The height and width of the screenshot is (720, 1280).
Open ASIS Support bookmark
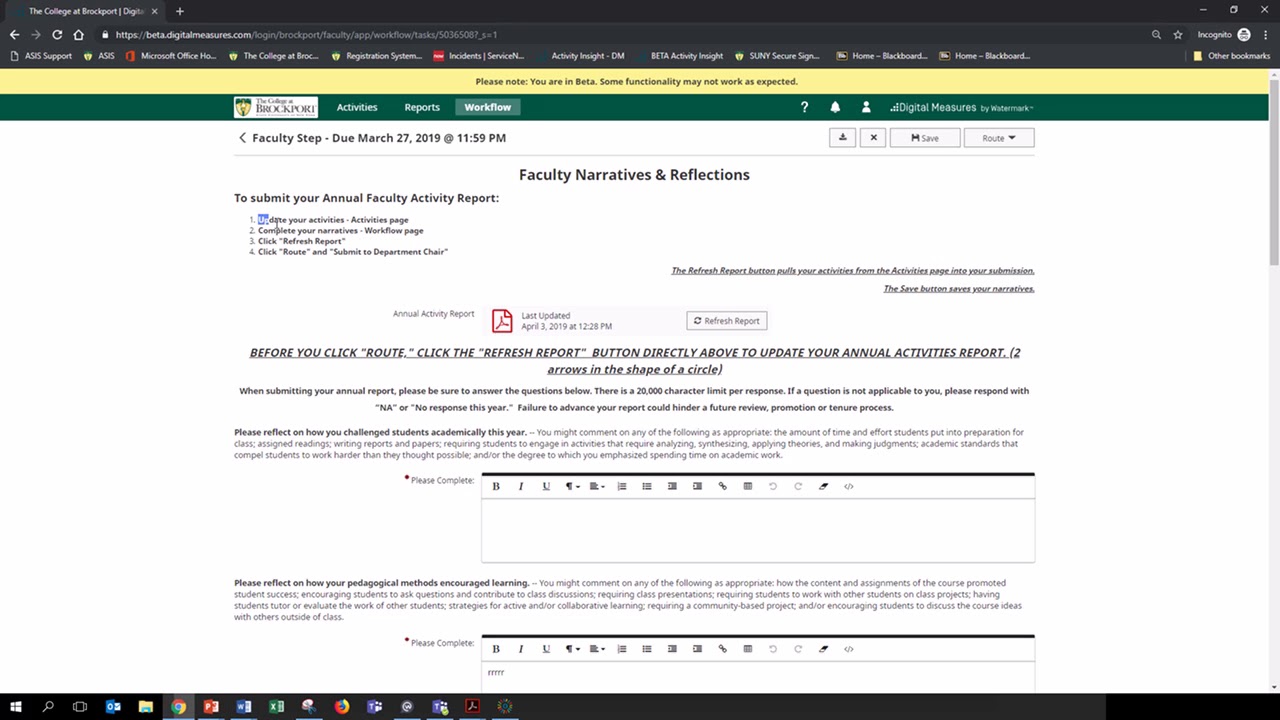pos(40,56)
